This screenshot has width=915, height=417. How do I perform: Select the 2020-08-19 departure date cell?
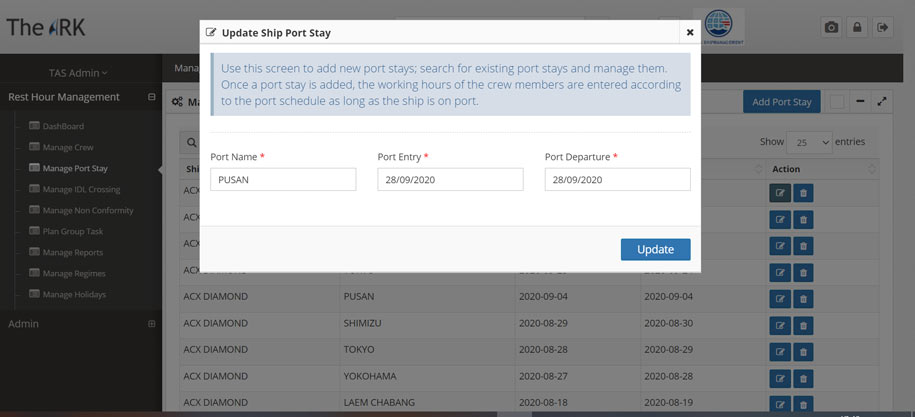pos(669,402)
